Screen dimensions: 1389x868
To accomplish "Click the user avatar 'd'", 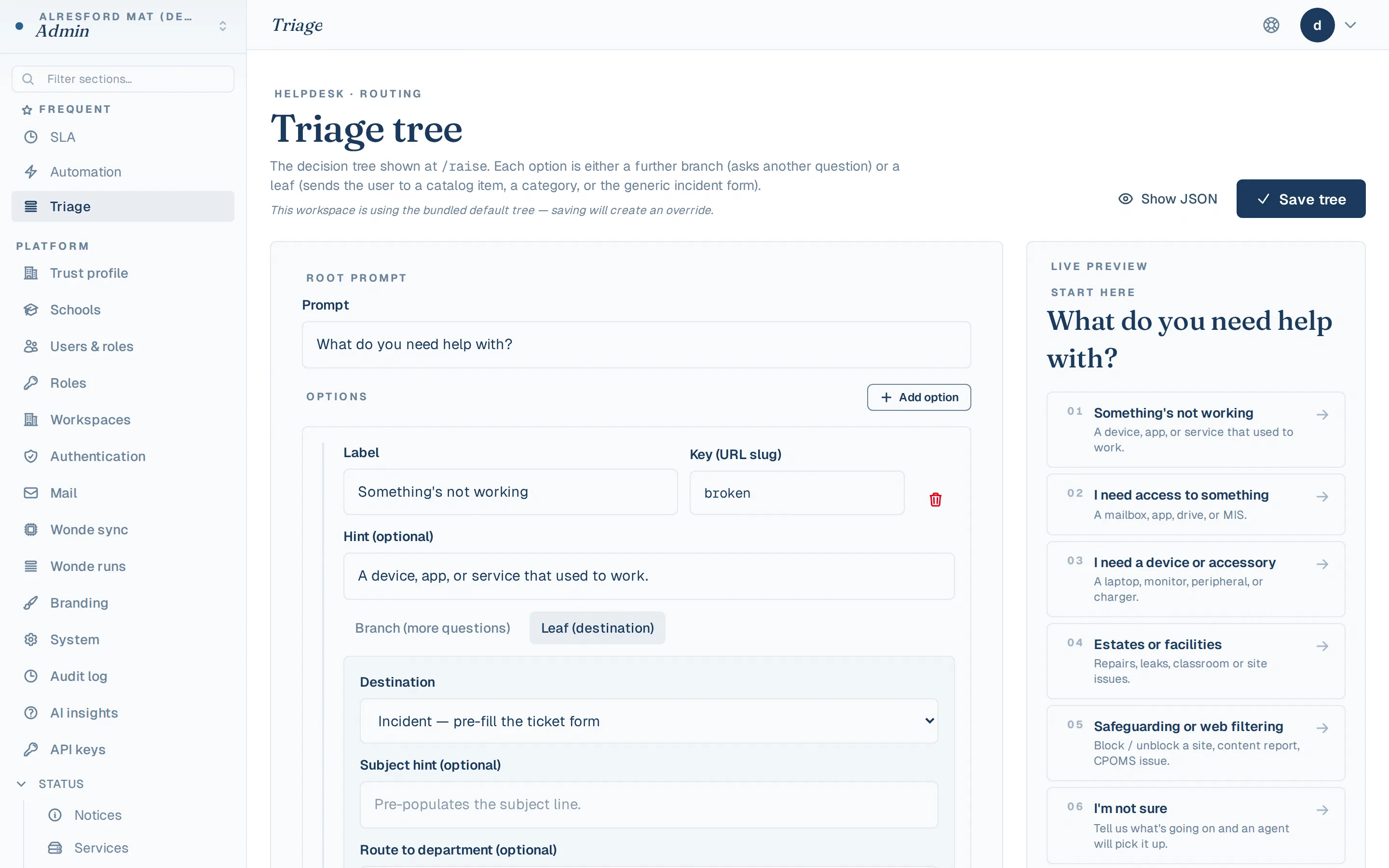I will (x=1317, y=25).
